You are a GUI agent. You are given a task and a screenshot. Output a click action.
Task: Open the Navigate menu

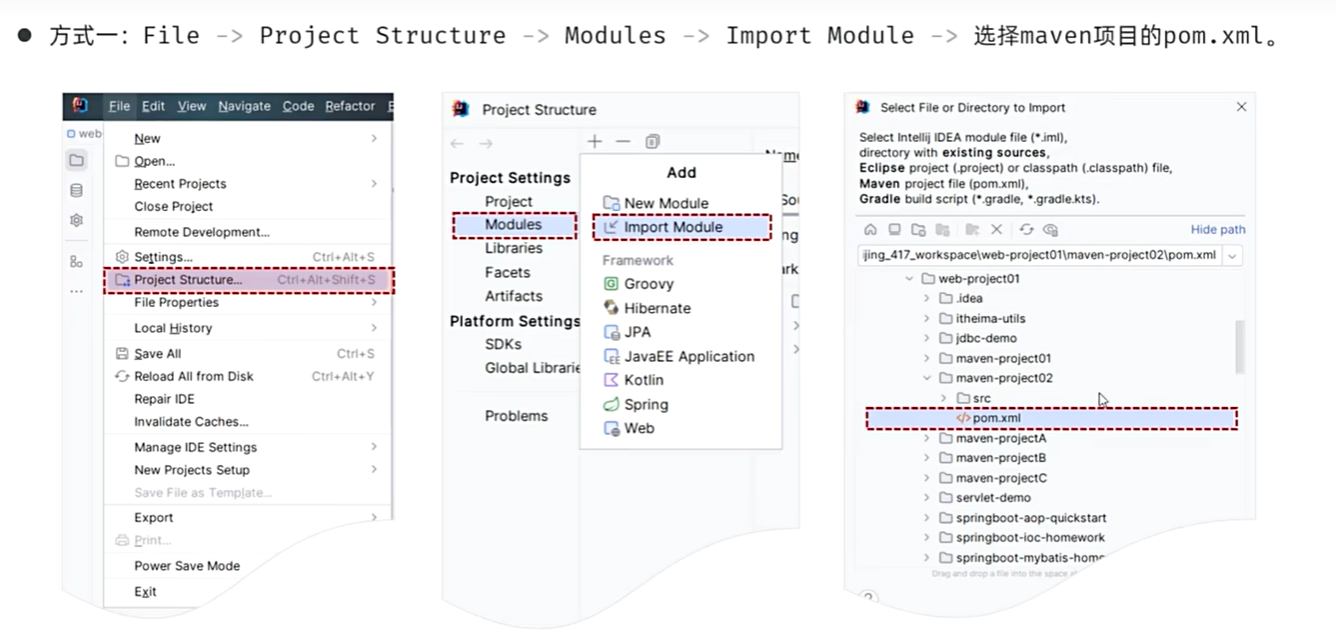coord(244,106)
